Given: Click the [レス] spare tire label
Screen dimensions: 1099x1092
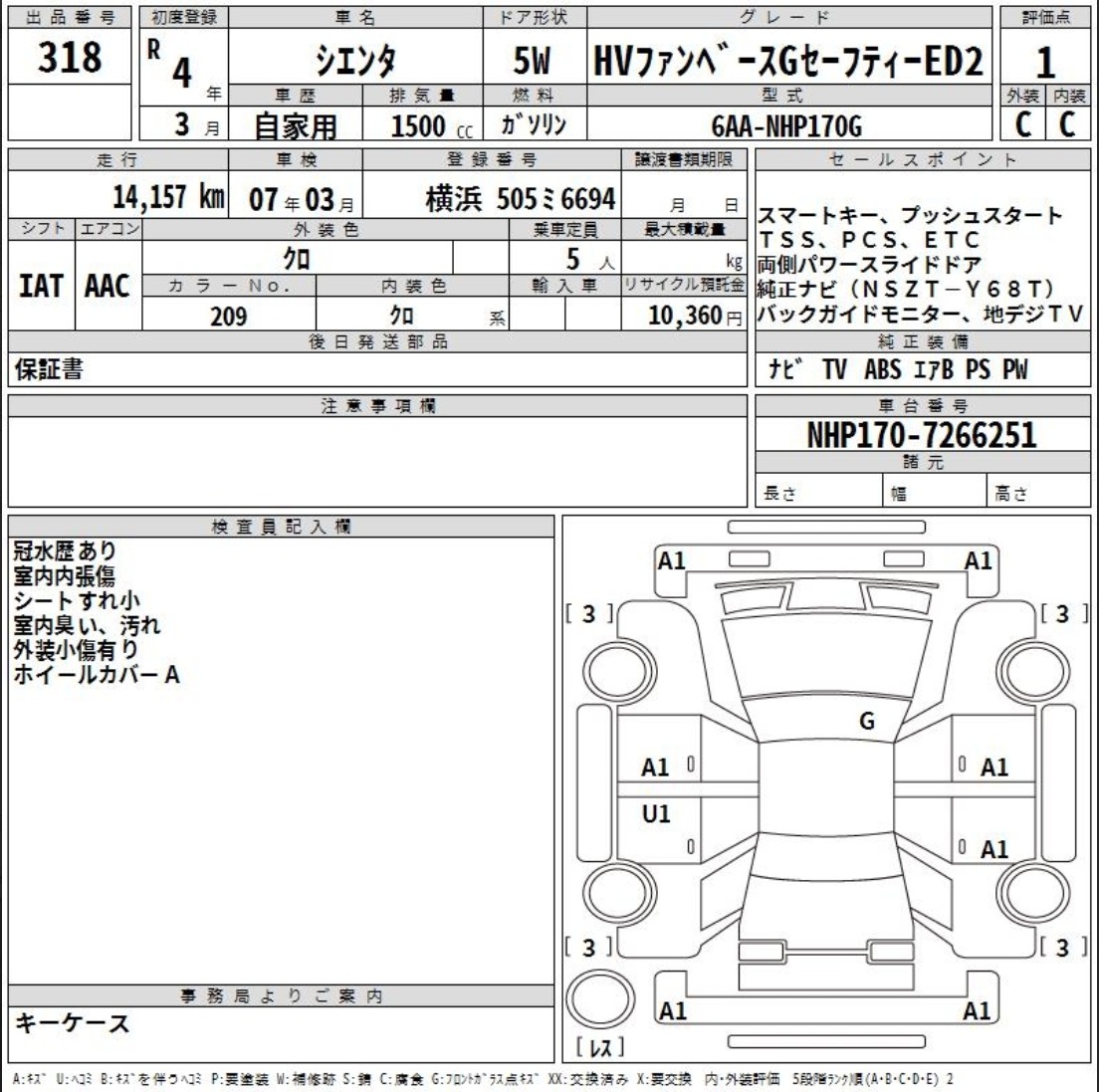Looking at the screenshot, I should click(x=600, y=1048).
